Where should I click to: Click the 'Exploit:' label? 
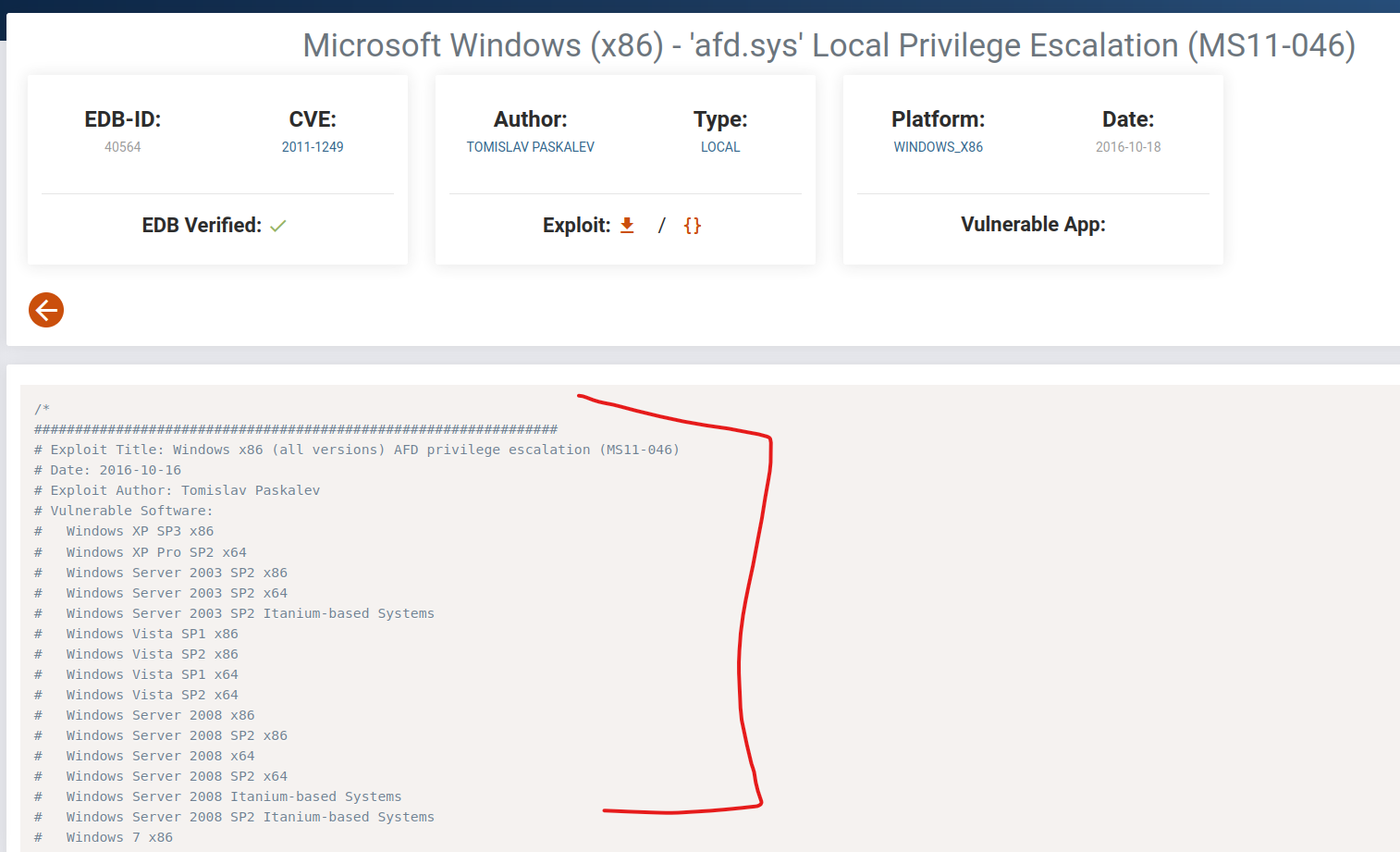(x=577, y=226)
